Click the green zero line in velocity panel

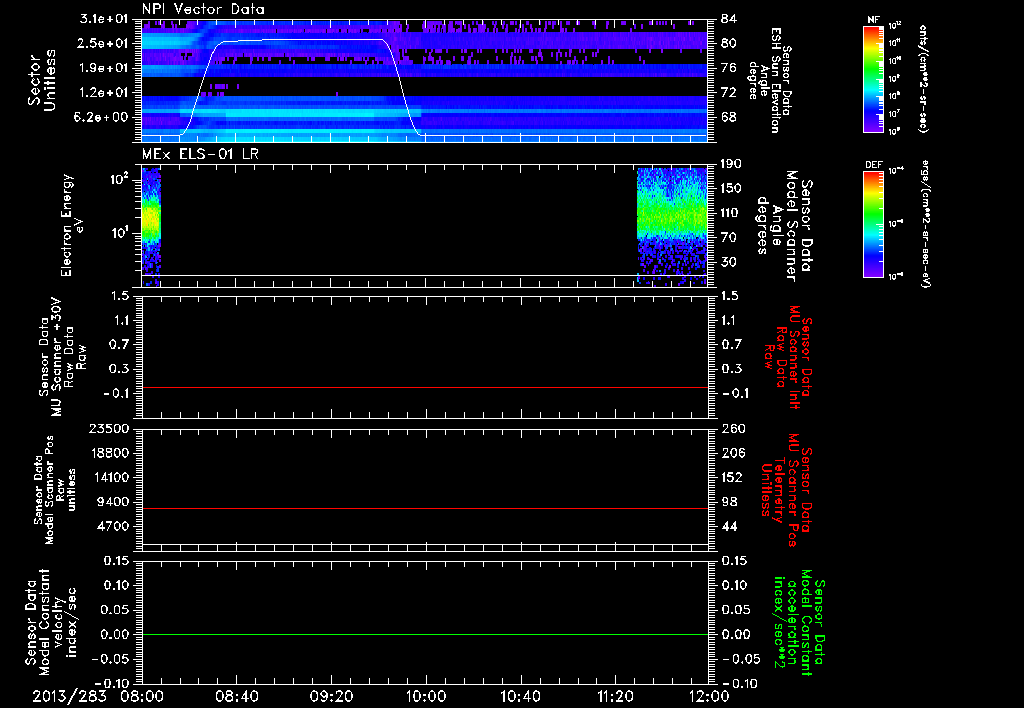[424, 634]
